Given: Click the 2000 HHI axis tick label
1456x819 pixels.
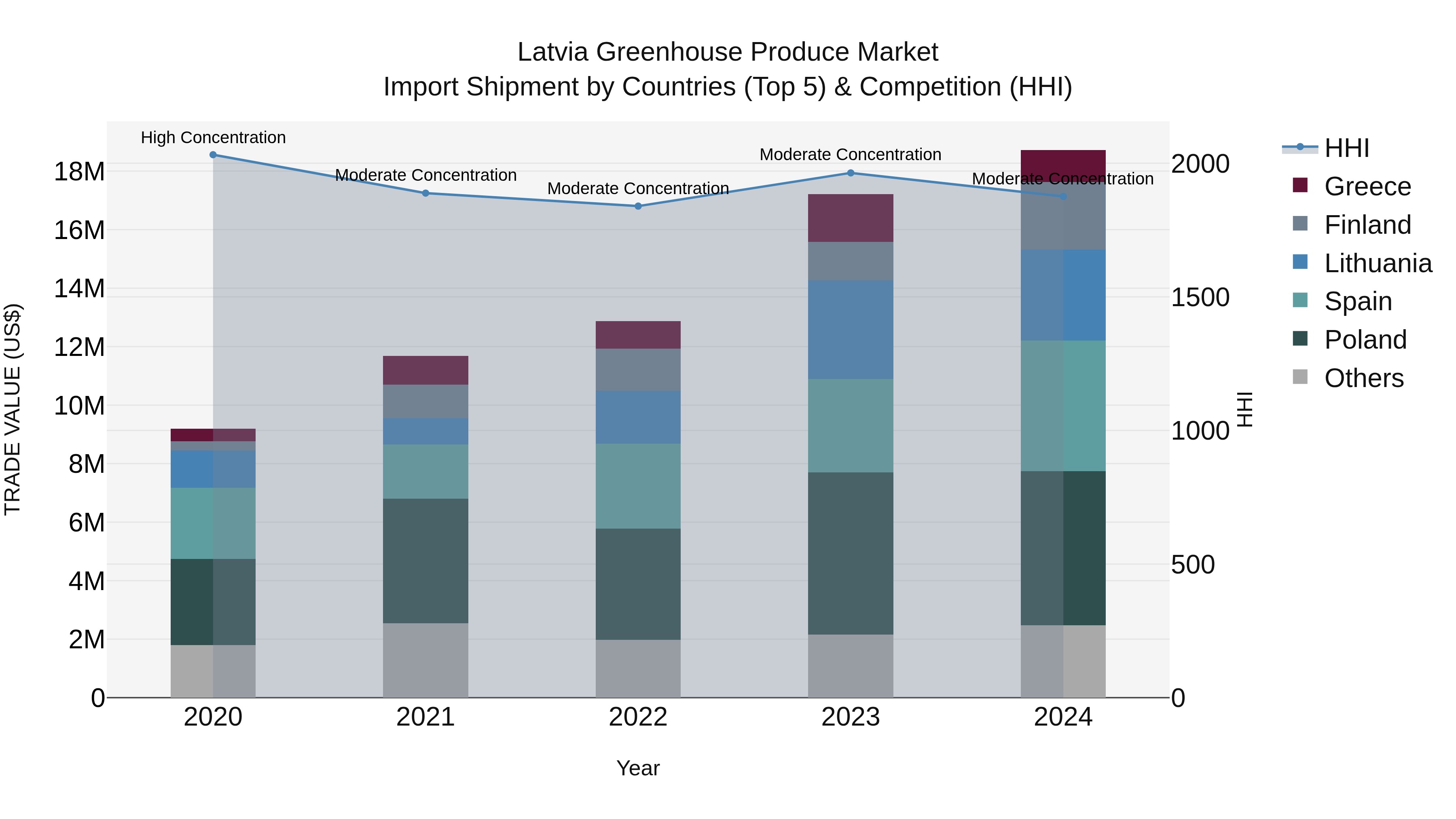Looking at the screenshot, I should (1200, 164).
